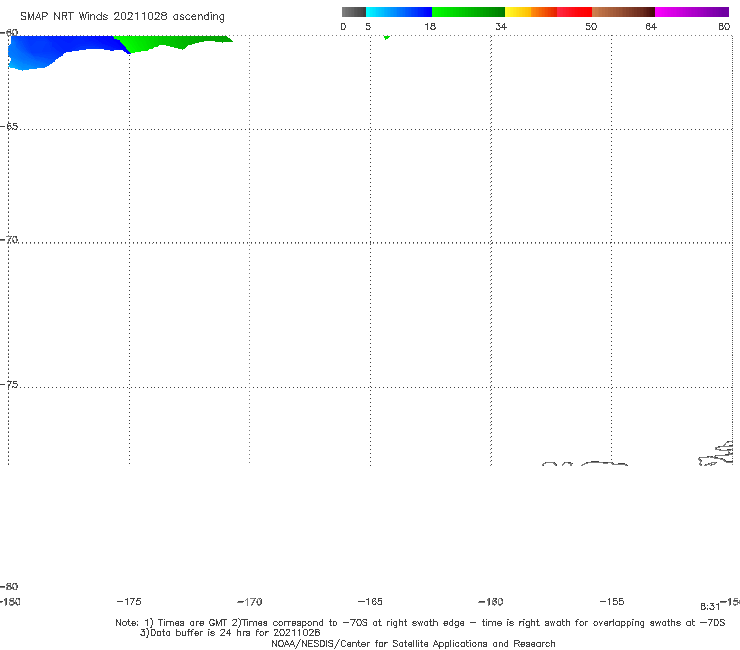Viewport: 740px width, 650px height.
Task: Click the longitude axis label '-175'
Action: coord(129,601)
